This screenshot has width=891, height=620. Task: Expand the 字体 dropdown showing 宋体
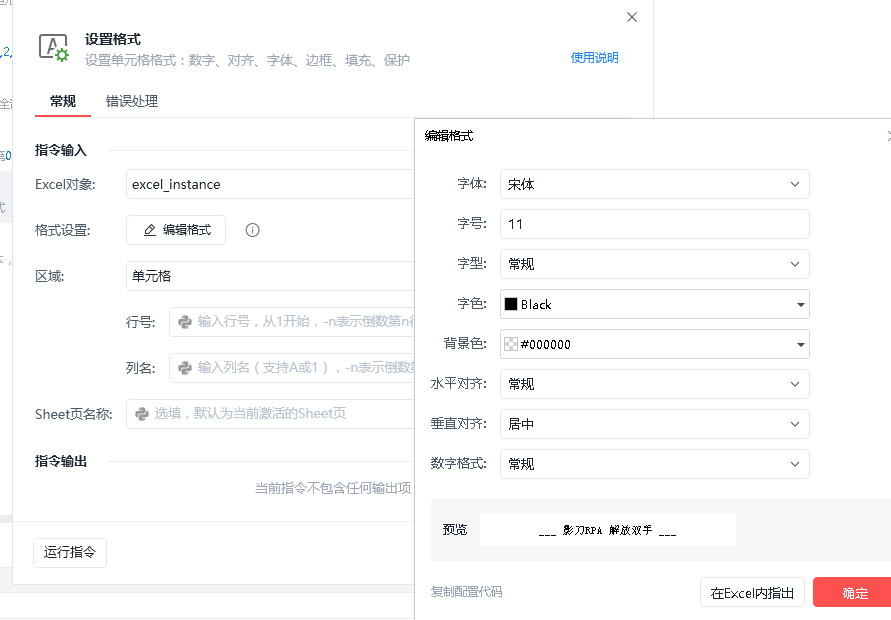tap(655, 184)
